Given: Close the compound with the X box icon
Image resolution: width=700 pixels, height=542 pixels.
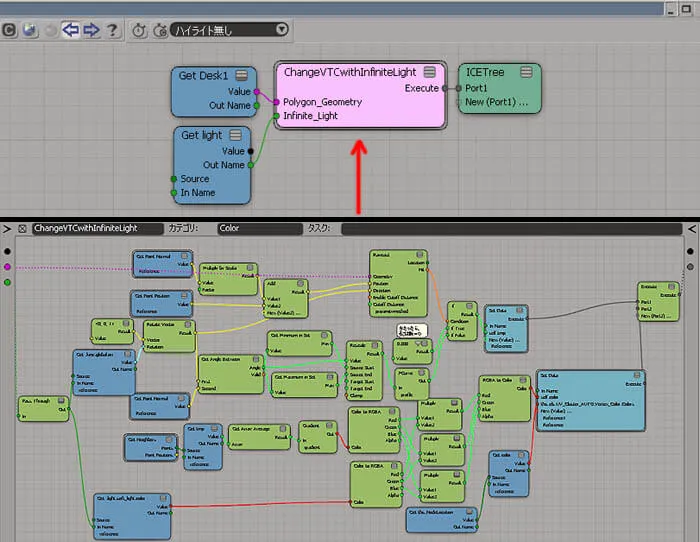Looking at the screenshot, I should click(22, 229).
